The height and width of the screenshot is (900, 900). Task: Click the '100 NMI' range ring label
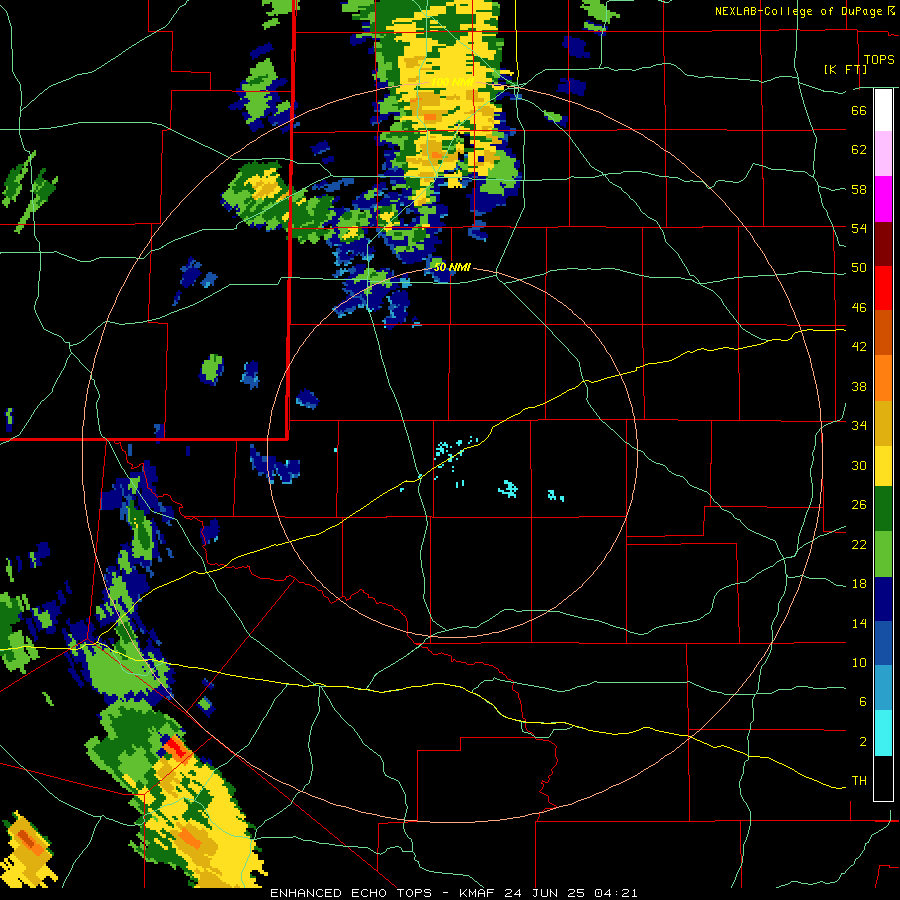pyautogui.click(x=452, y=83)
